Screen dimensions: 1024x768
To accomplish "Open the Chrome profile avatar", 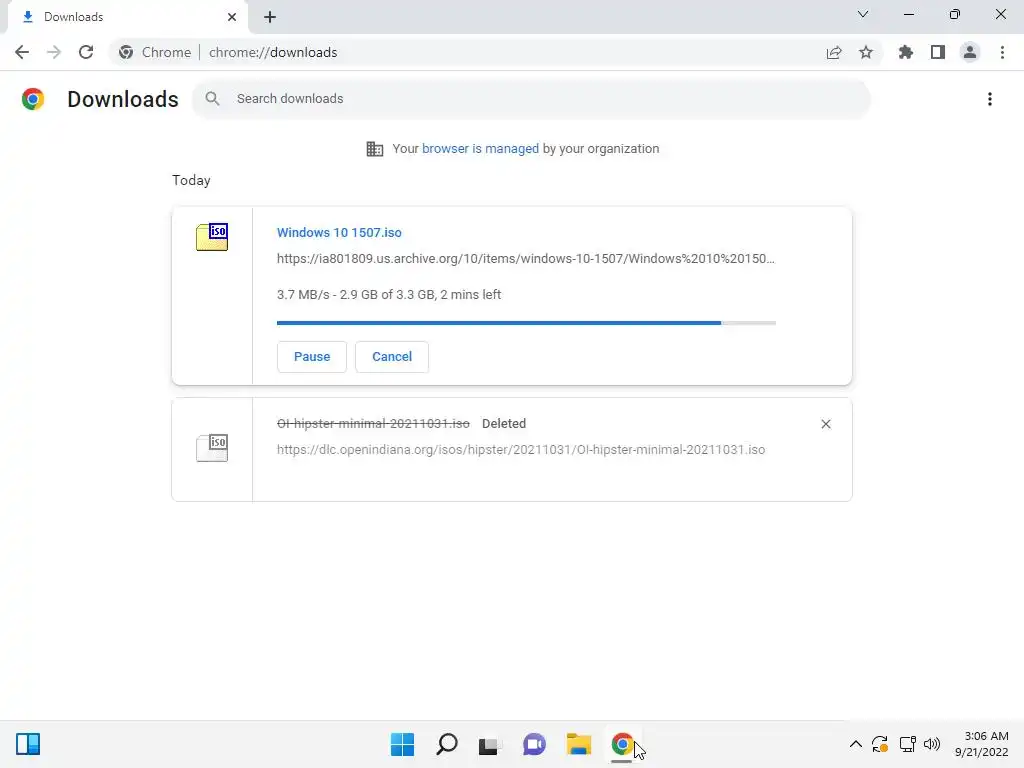I will 970,52.
